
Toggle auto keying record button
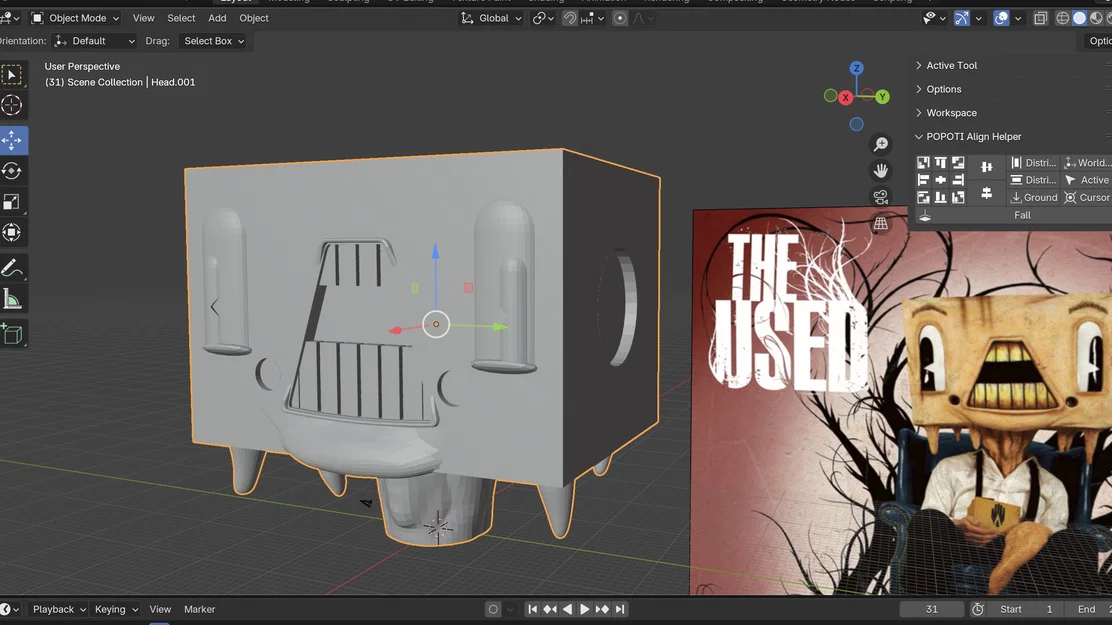493,609
